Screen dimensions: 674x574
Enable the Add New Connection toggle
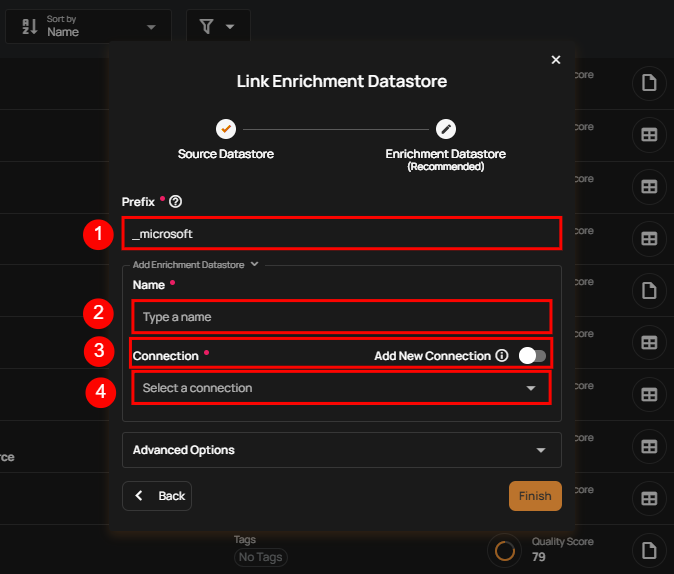point(532,355)
